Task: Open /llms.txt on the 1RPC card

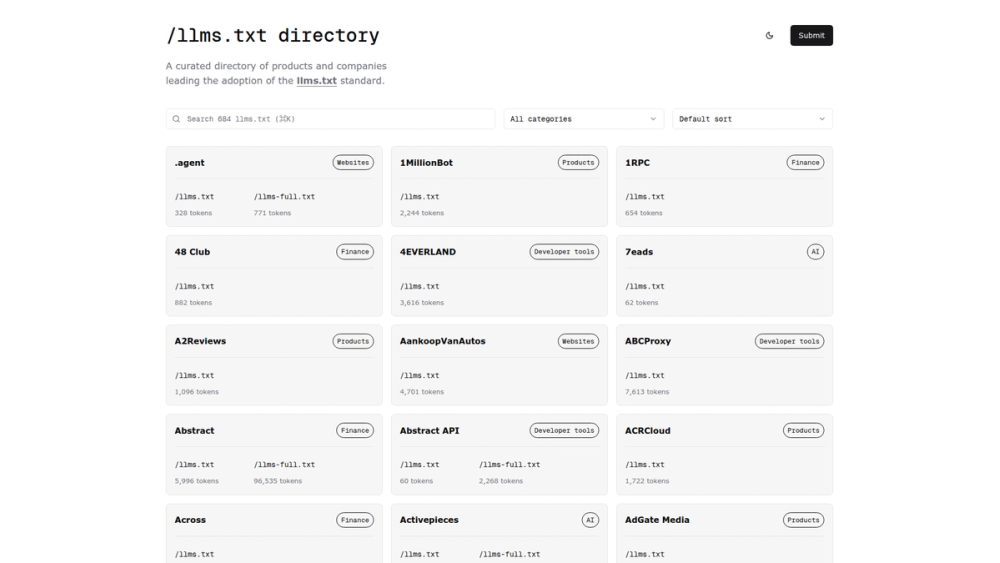Action: [x=645, y=197]
